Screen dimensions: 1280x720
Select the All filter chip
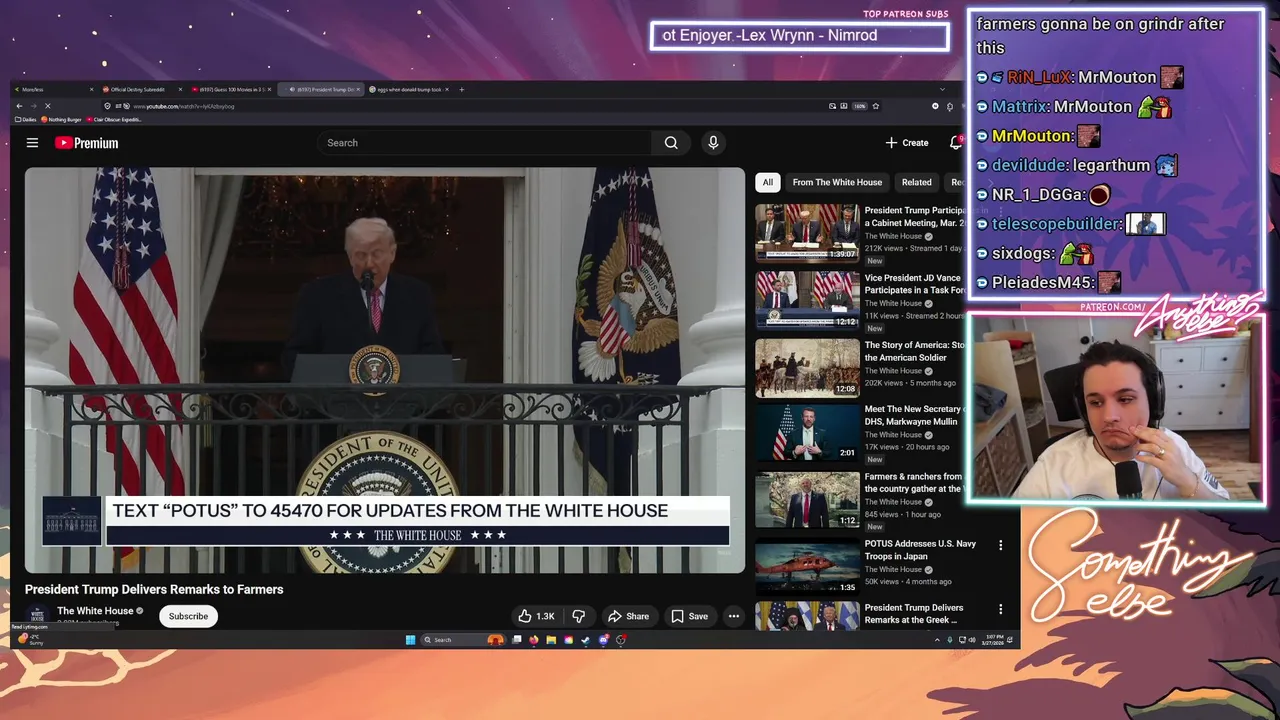tap(767, 182)
